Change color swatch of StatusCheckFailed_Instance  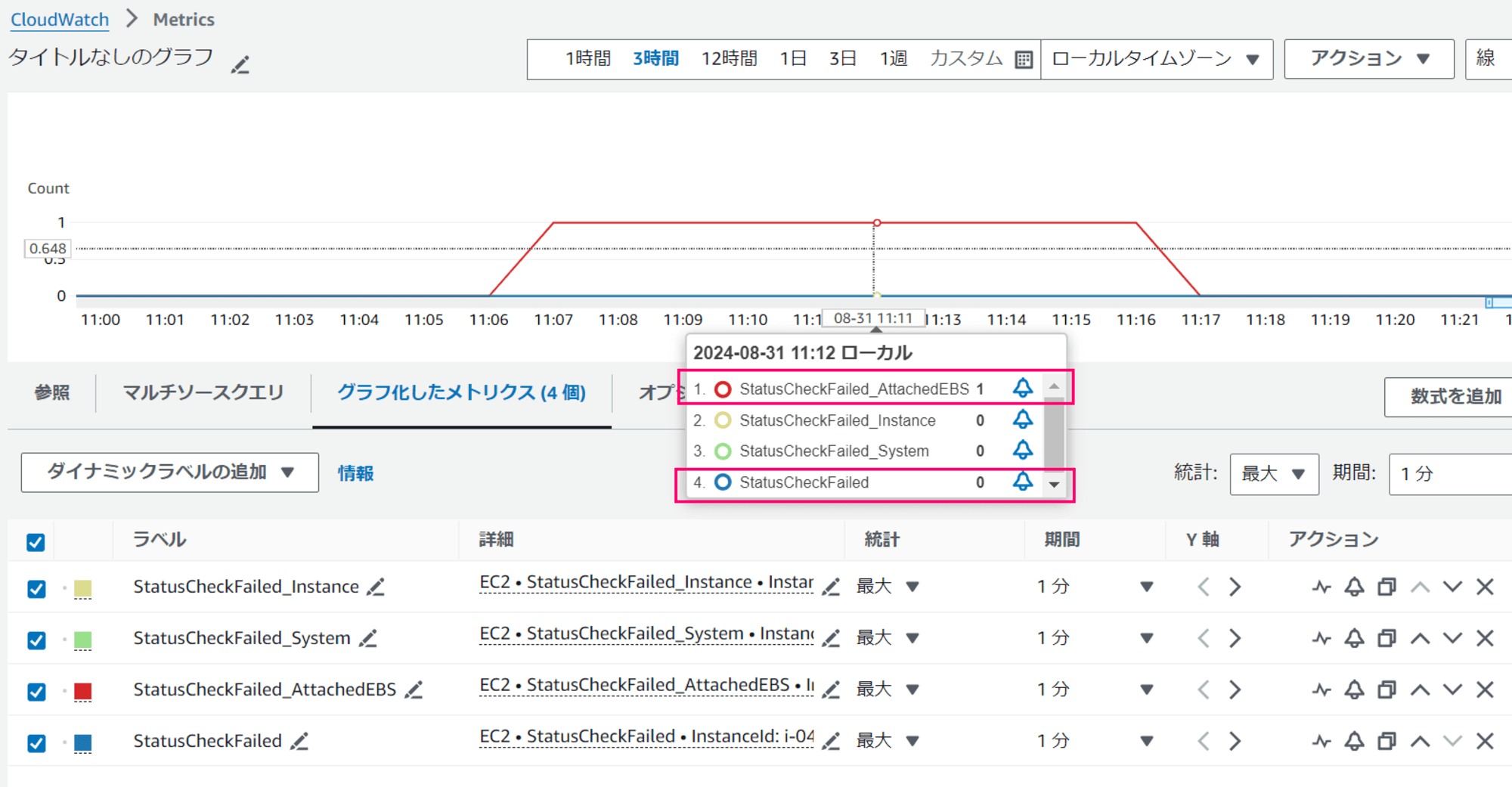point(83,588)
